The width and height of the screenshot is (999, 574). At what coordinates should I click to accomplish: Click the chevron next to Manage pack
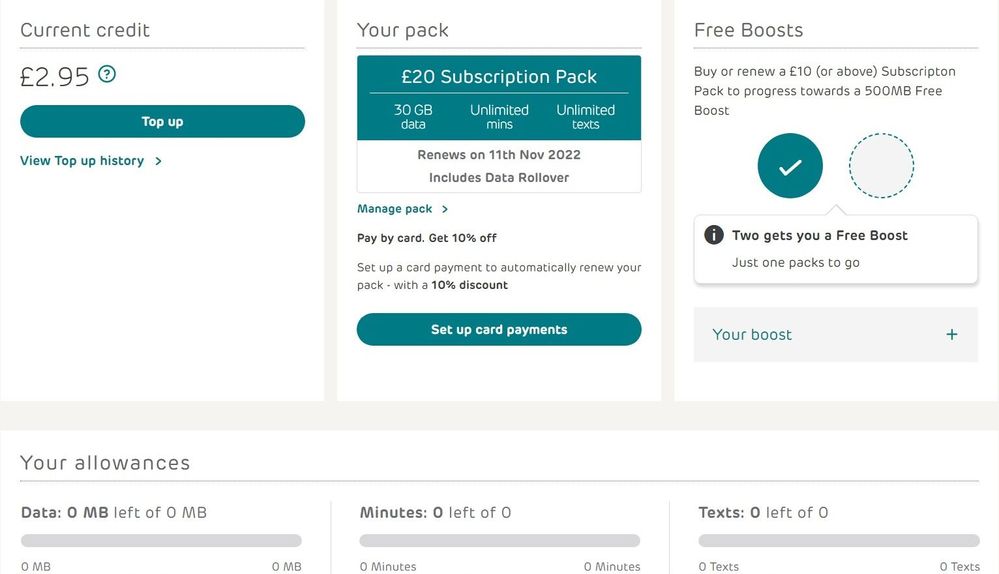(x=445, y=209)
